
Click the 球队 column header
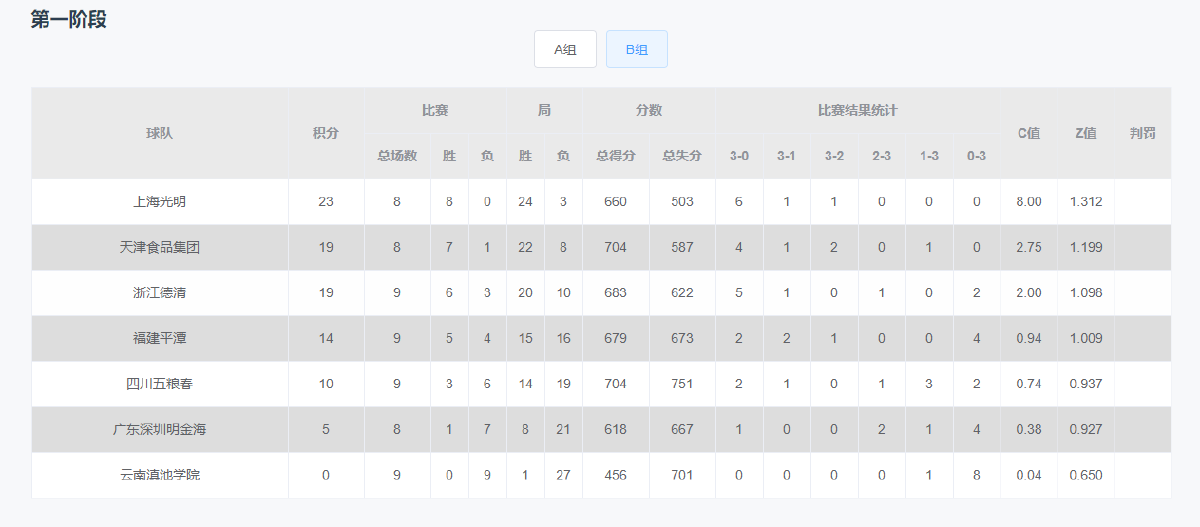[160, 133]
